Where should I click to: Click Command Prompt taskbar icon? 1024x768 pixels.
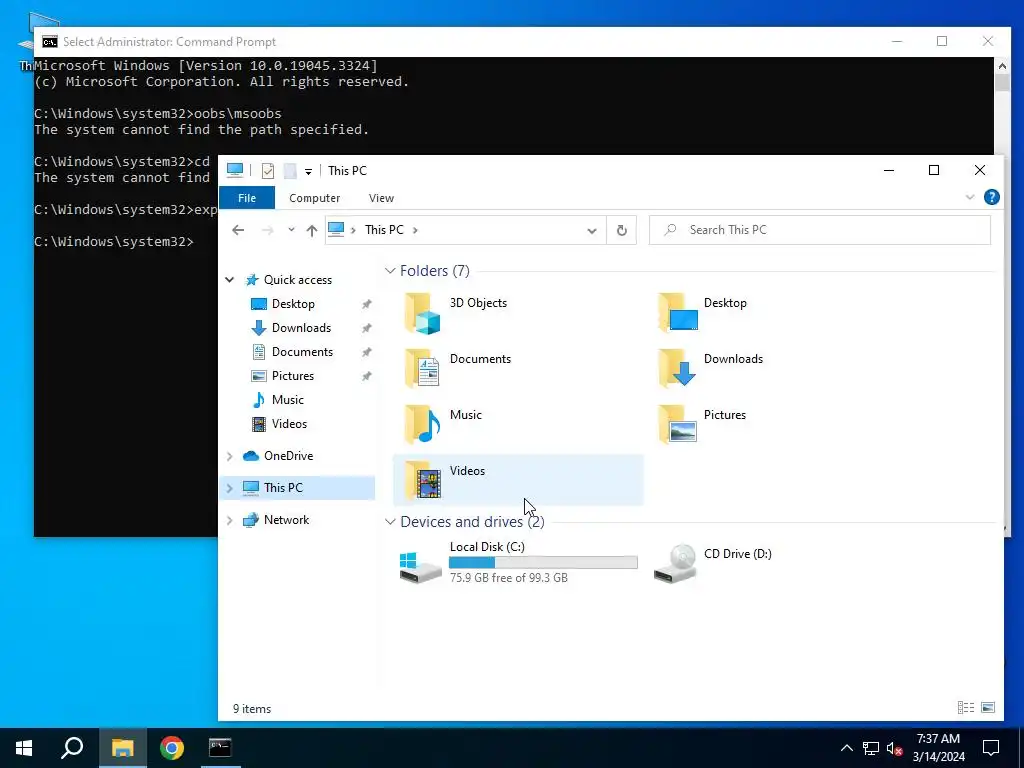[x=220, y=748]
